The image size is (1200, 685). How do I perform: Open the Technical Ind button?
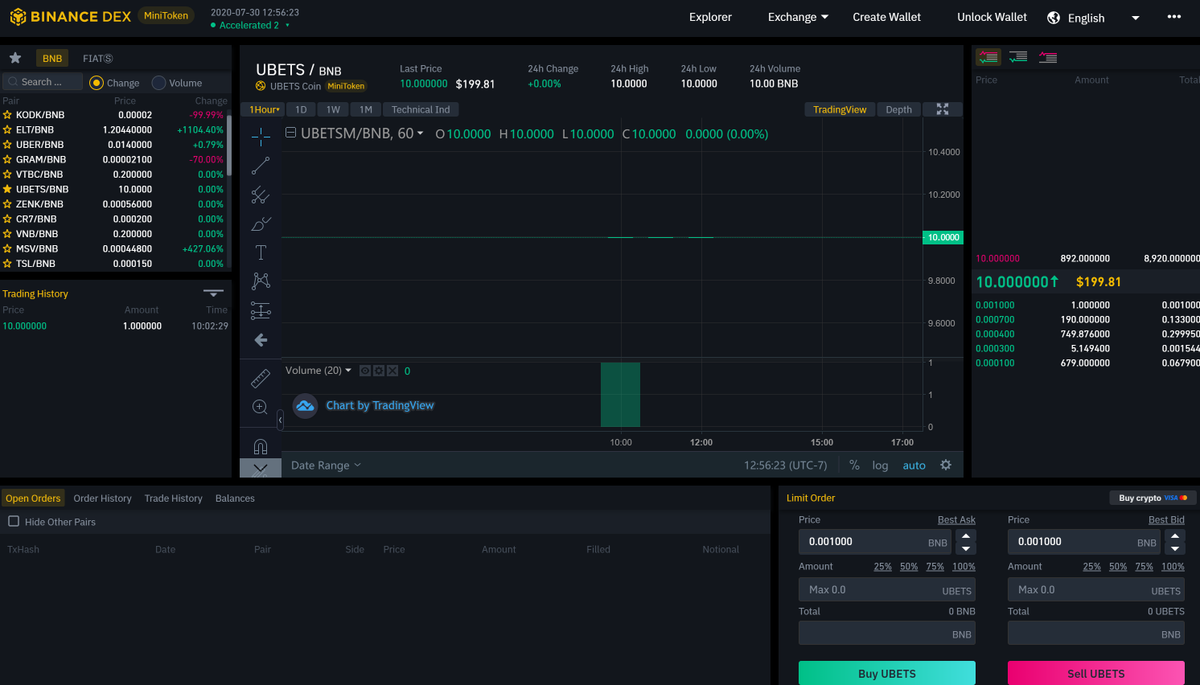pos(421,109)
